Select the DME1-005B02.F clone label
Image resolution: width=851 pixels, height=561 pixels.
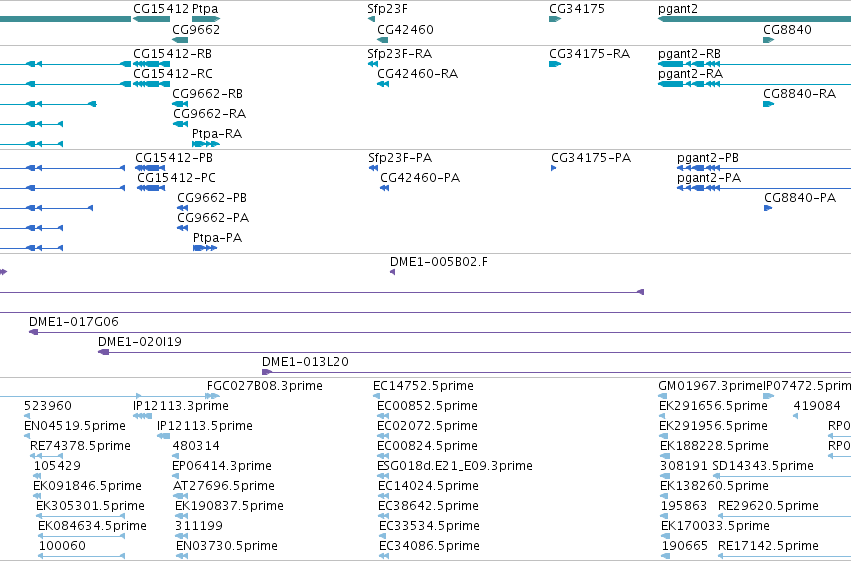(x=439, y=262)
